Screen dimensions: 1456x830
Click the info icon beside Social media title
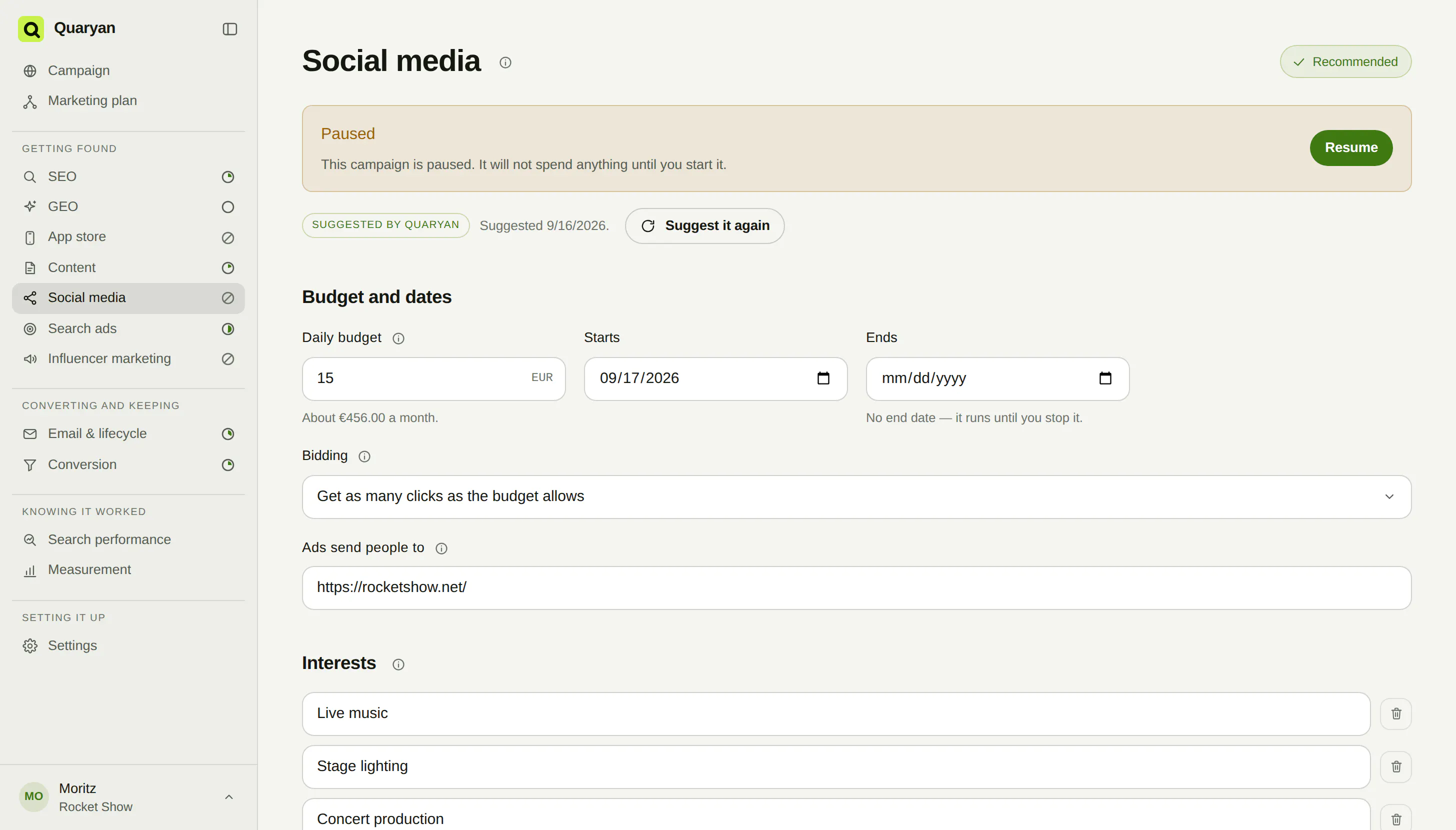pos(505,62)
